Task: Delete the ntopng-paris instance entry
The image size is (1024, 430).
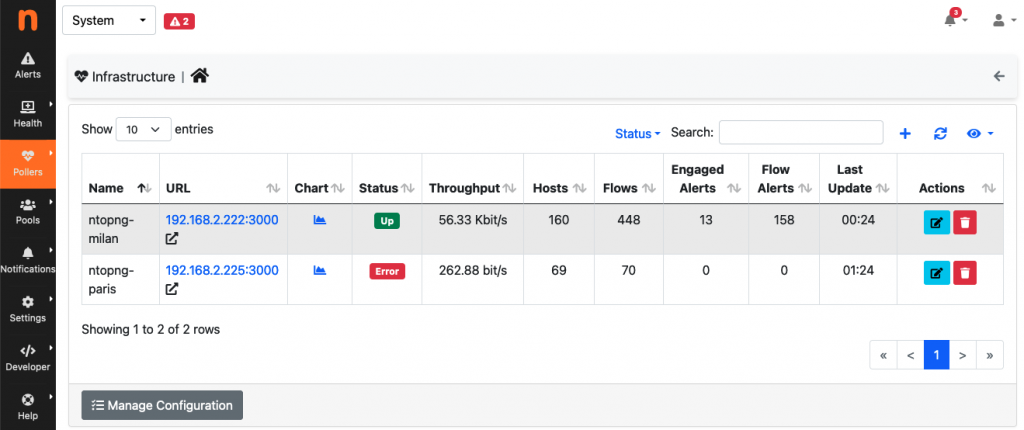Action: click(965, 273)
